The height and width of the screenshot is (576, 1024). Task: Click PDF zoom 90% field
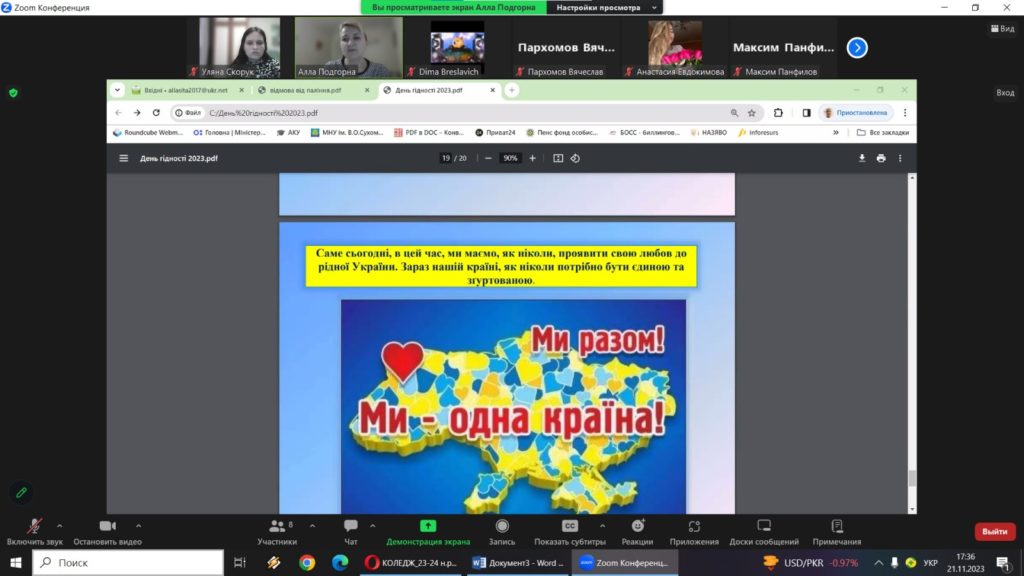pyautogui.click(x=510, y=158)
